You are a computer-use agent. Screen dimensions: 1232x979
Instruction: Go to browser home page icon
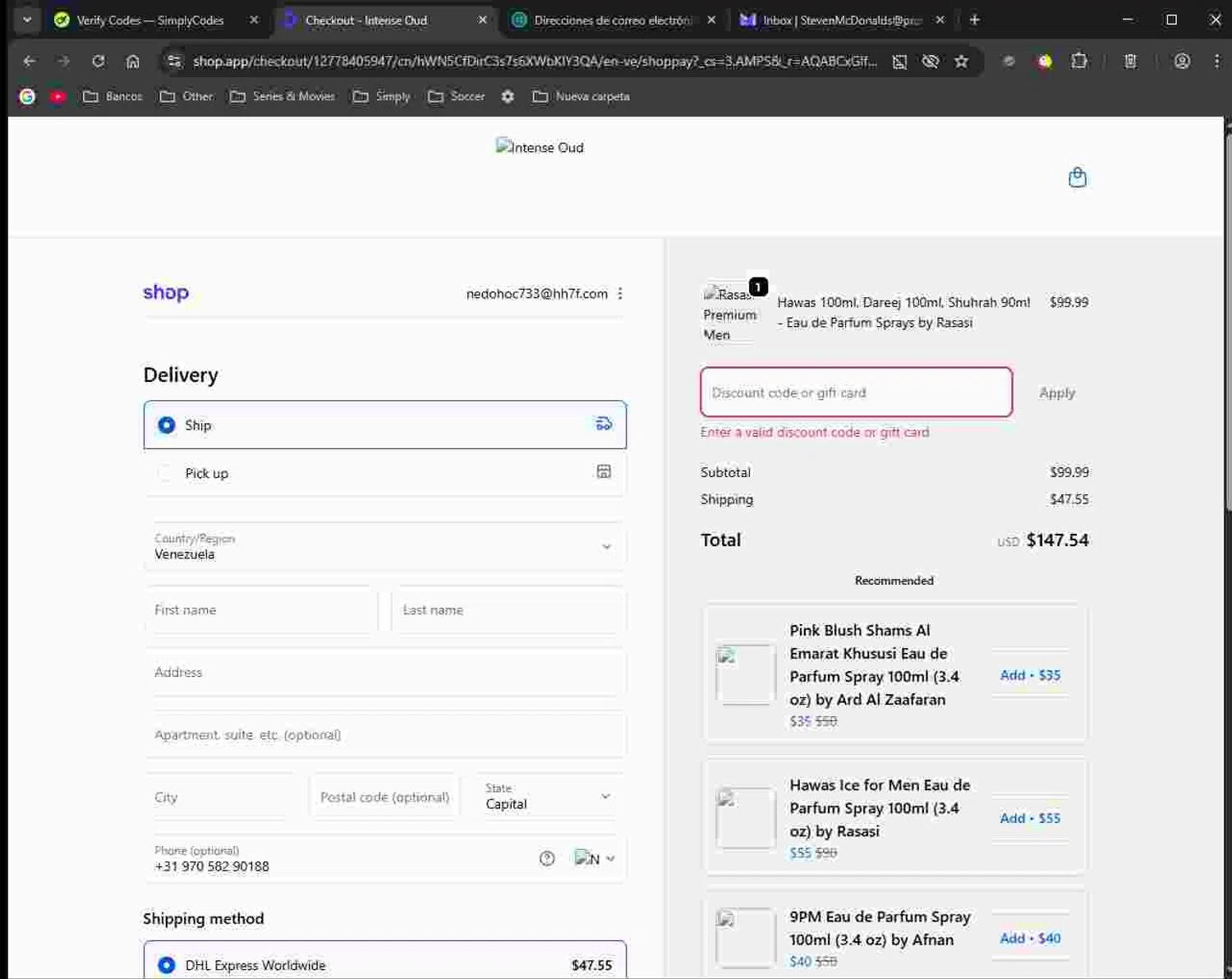[133, 62]
